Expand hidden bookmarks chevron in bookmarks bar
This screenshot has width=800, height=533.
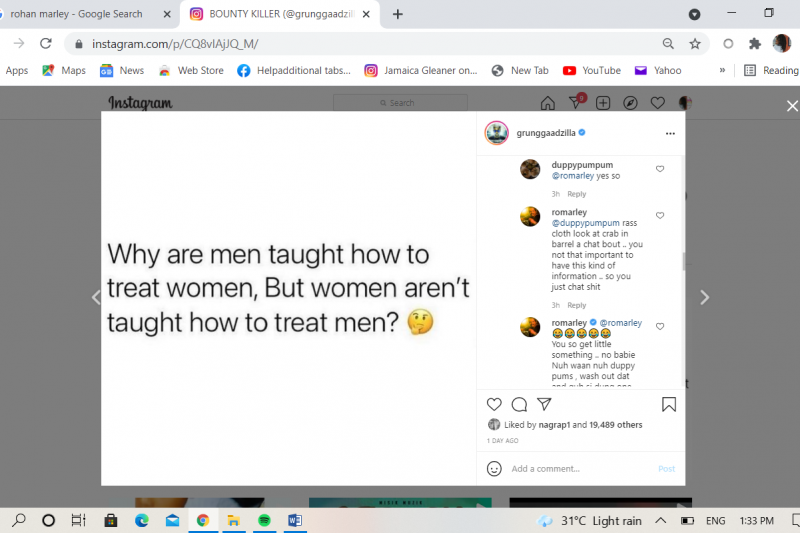(x=722, y=70)
